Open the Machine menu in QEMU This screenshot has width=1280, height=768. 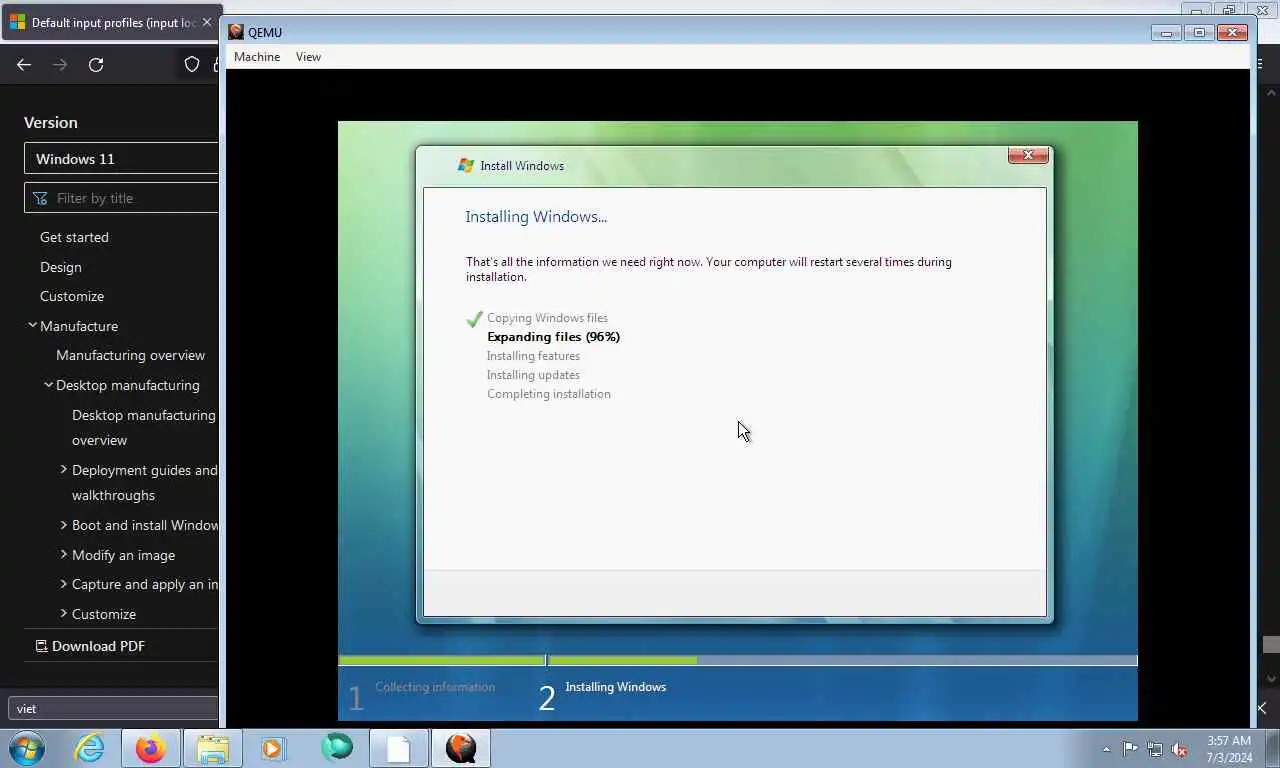(x=257, y=57)
